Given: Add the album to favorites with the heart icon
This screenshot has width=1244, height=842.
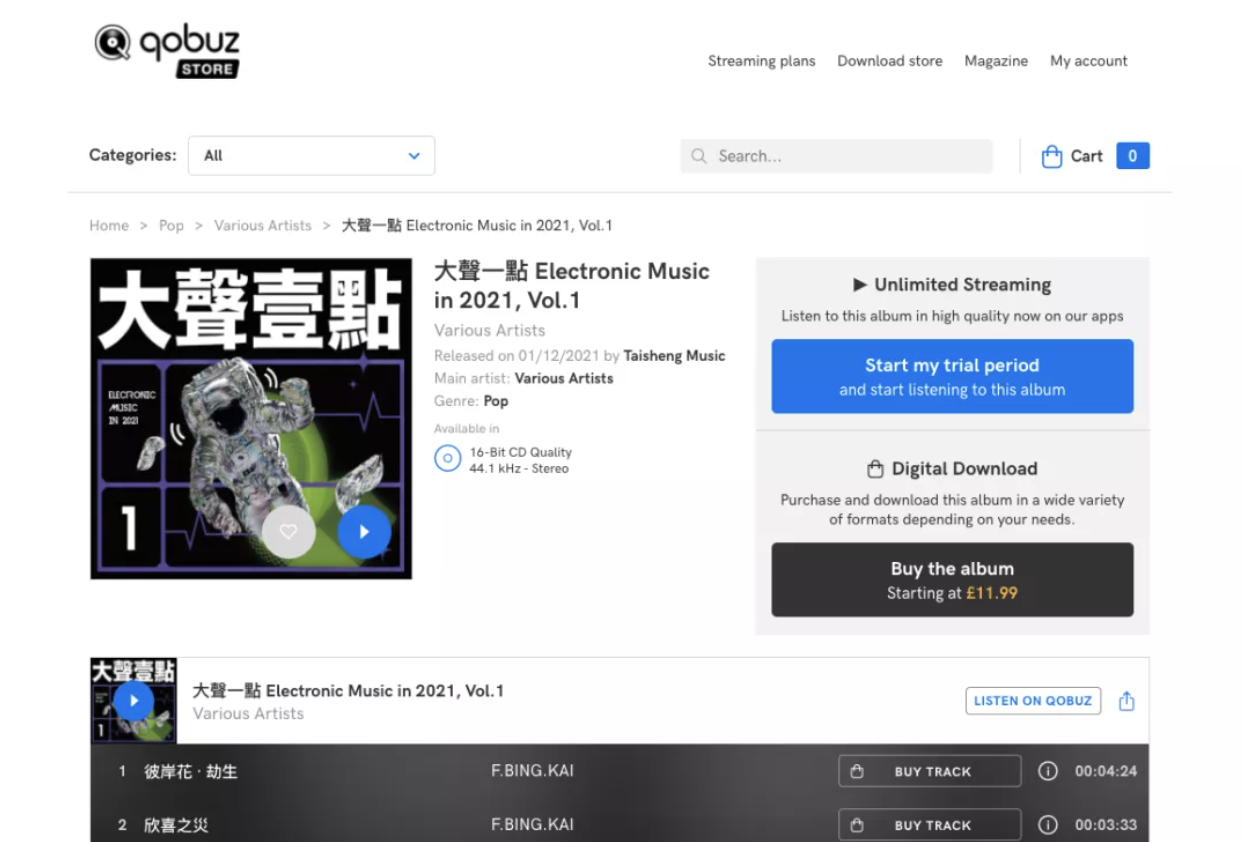Looking at the screenshot, I should (288, 532).
